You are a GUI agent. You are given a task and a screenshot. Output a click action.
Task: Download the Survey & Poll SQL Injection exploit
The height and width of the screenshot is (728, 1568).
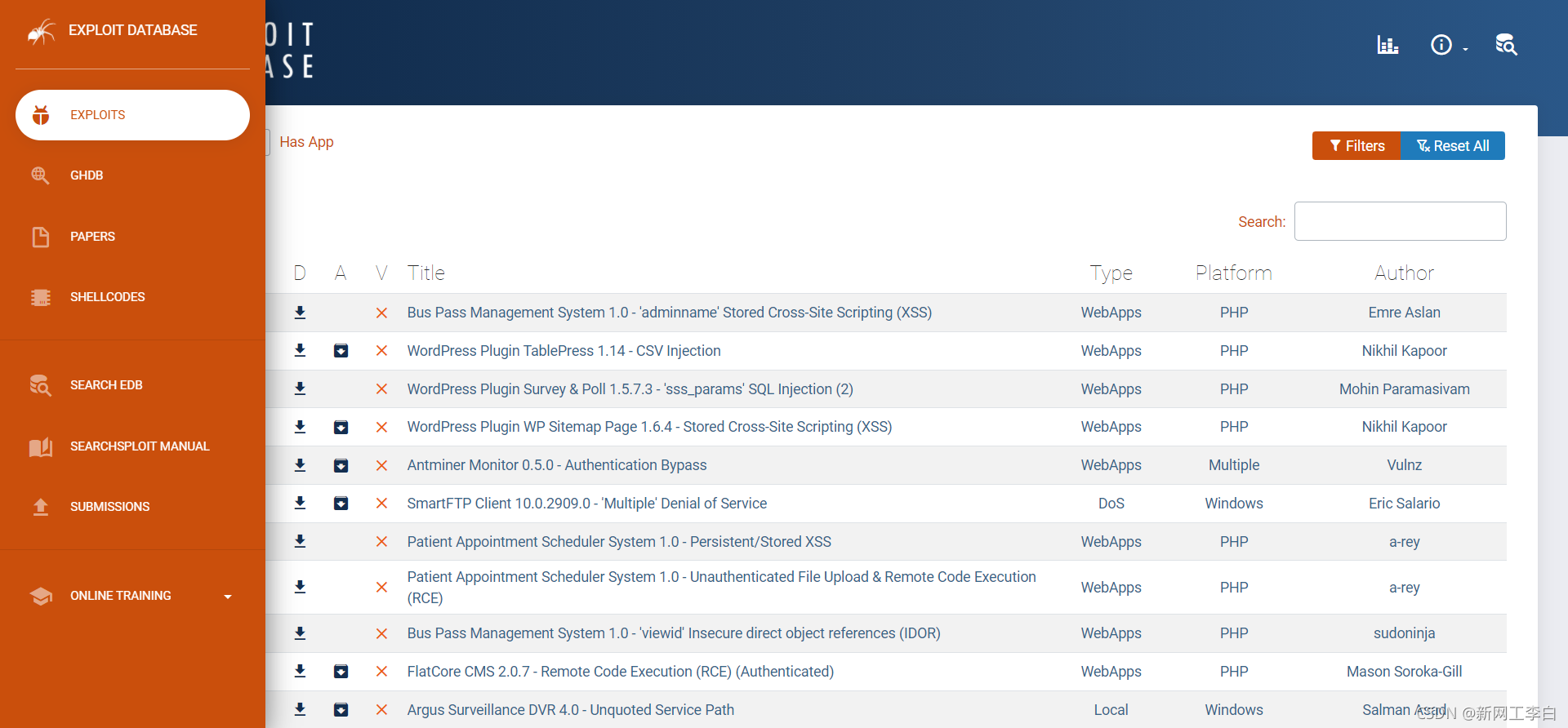coord(300,389)
